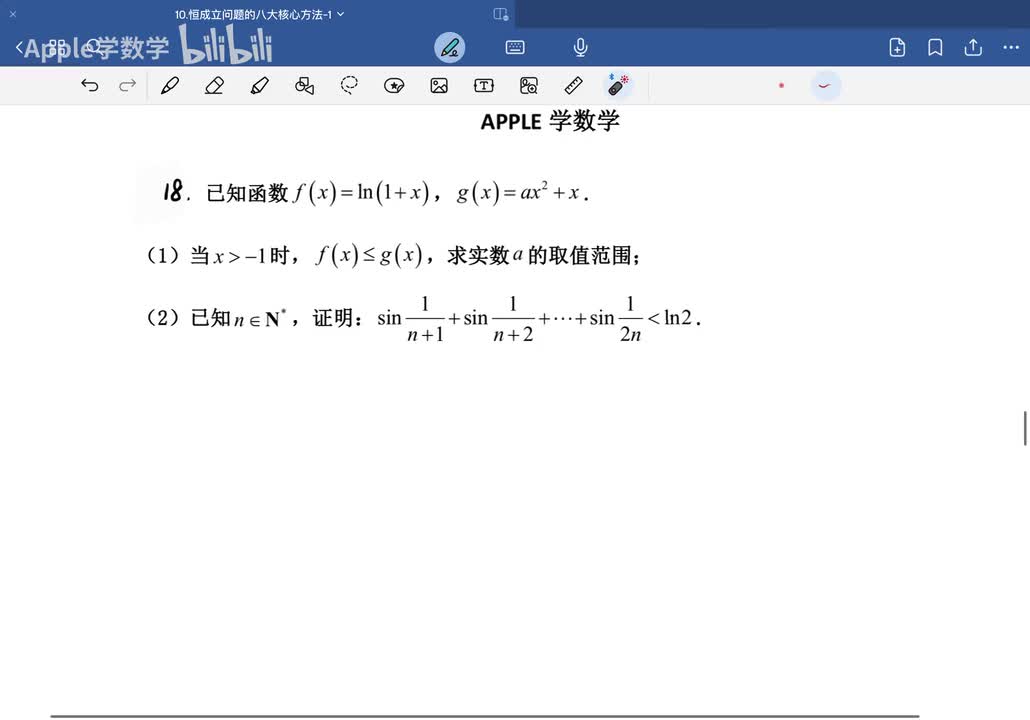1030x720 pixels.
Task: Select the pen tool
Action: click(170, 85)
